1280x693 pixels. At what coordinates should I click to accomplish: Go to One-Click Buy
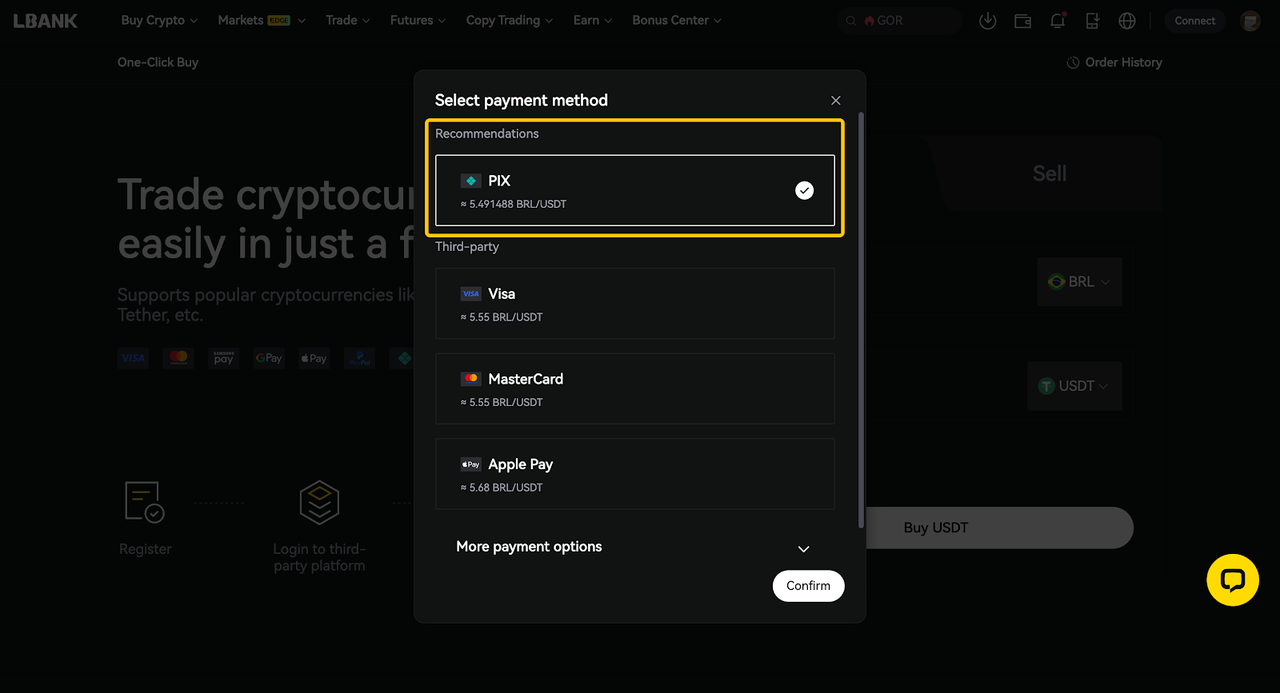(158, 62)
